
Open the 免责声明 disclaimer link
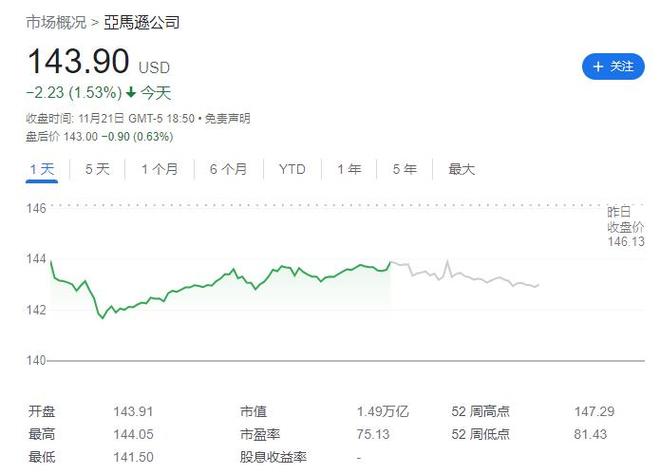click(227, 118)
